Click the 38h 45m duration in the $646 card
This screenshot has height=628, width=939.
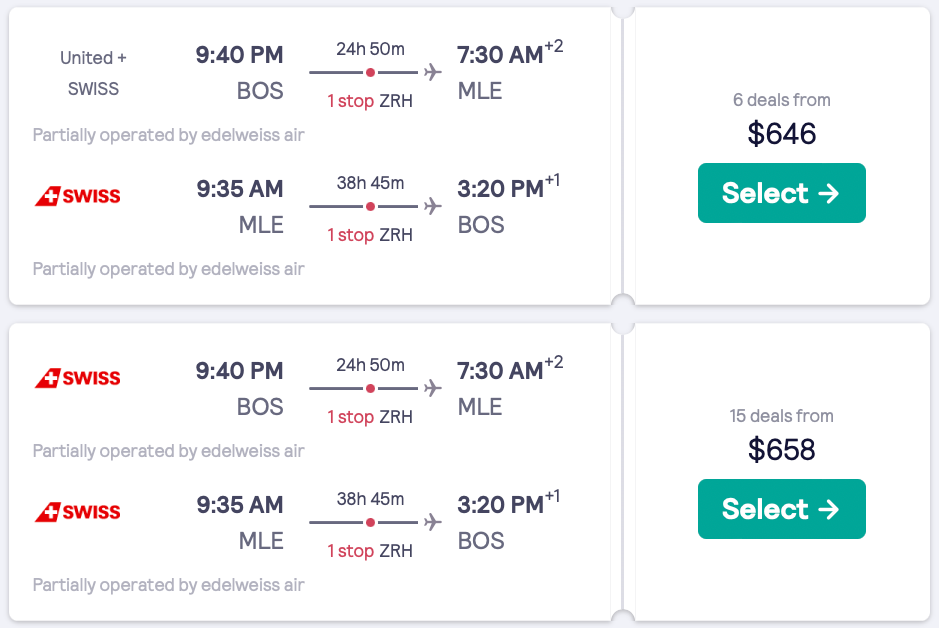coord(370,183)
